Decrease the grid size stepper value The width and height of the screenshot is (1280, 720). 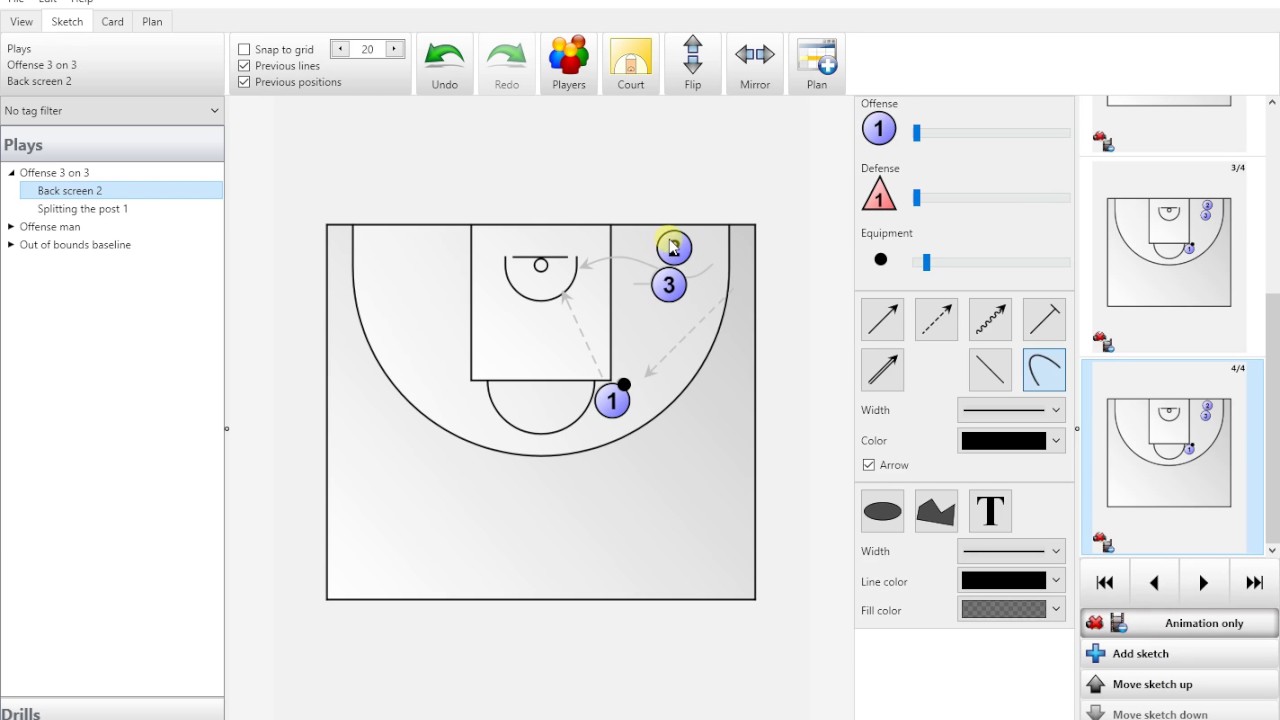tap(340, 49)
